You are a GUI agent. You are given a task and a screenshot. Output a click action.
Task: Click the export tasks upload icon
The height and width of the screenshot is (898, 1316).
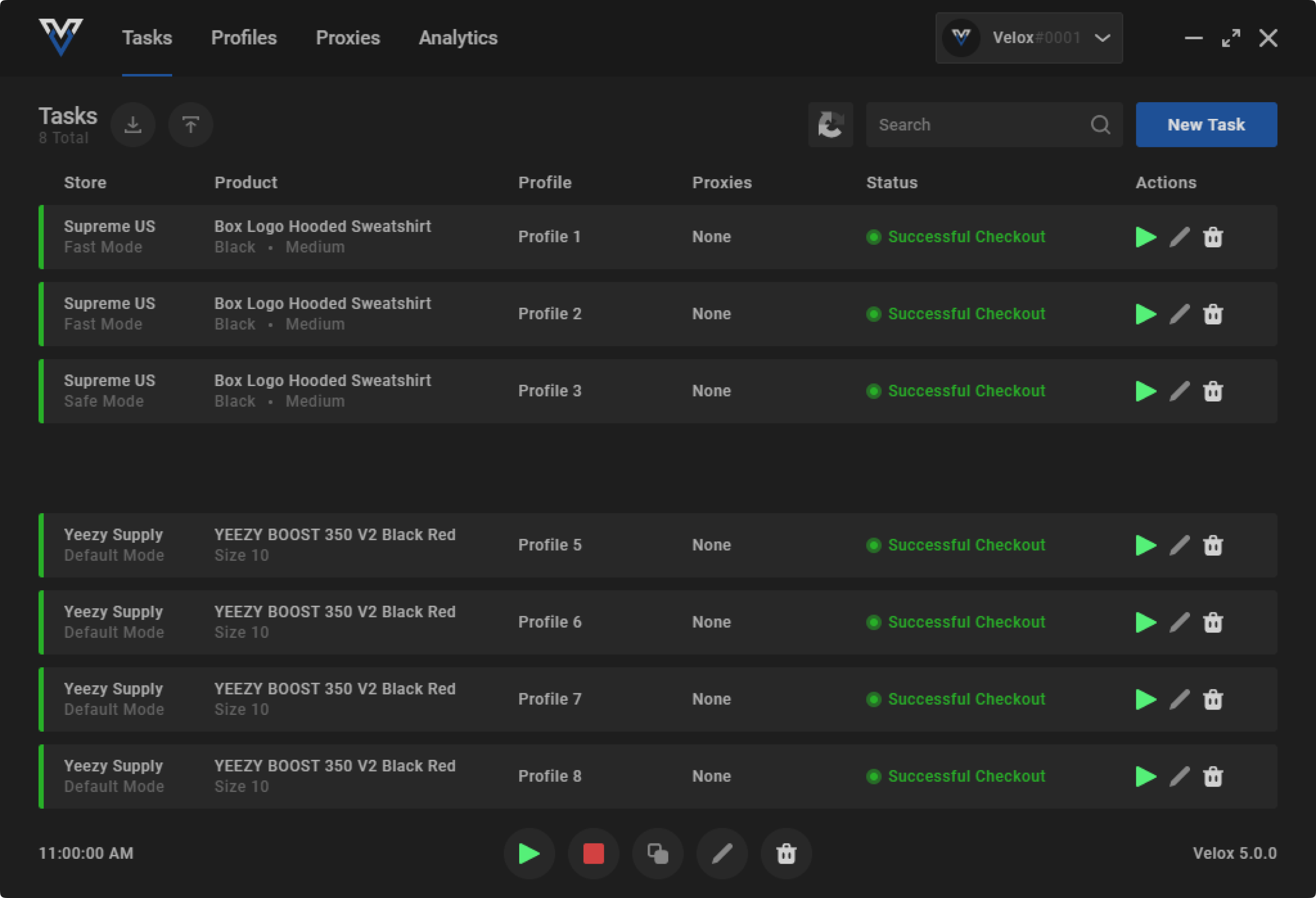(191, 125)
